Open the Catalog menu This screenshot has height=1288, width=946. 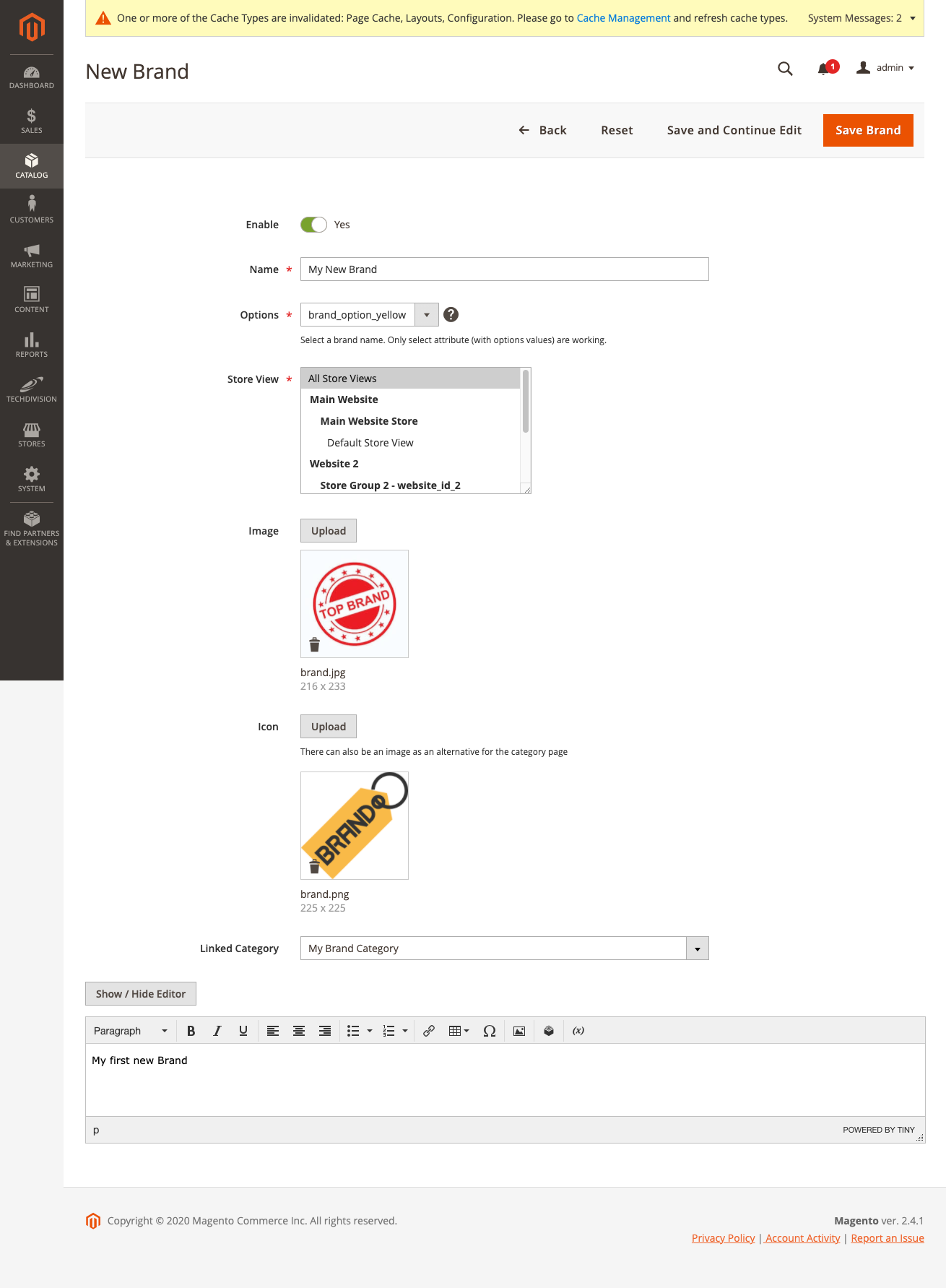coord(32,166)
